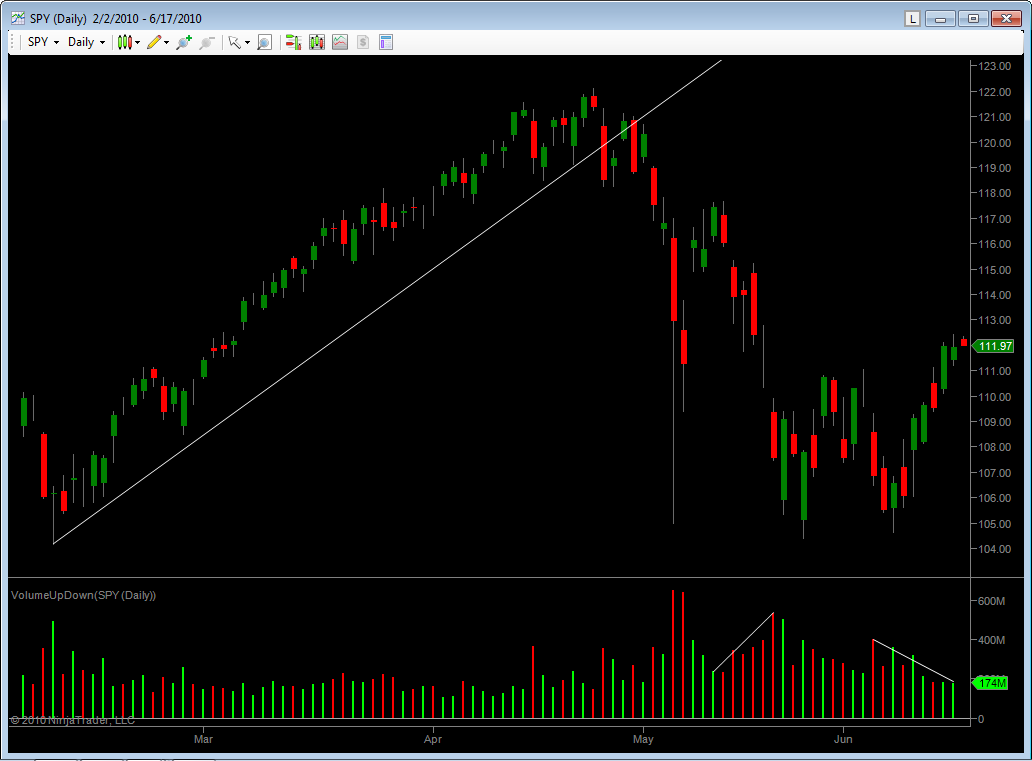
Task: Click the 123.00 price axis label
Action: tap(994, 66)
